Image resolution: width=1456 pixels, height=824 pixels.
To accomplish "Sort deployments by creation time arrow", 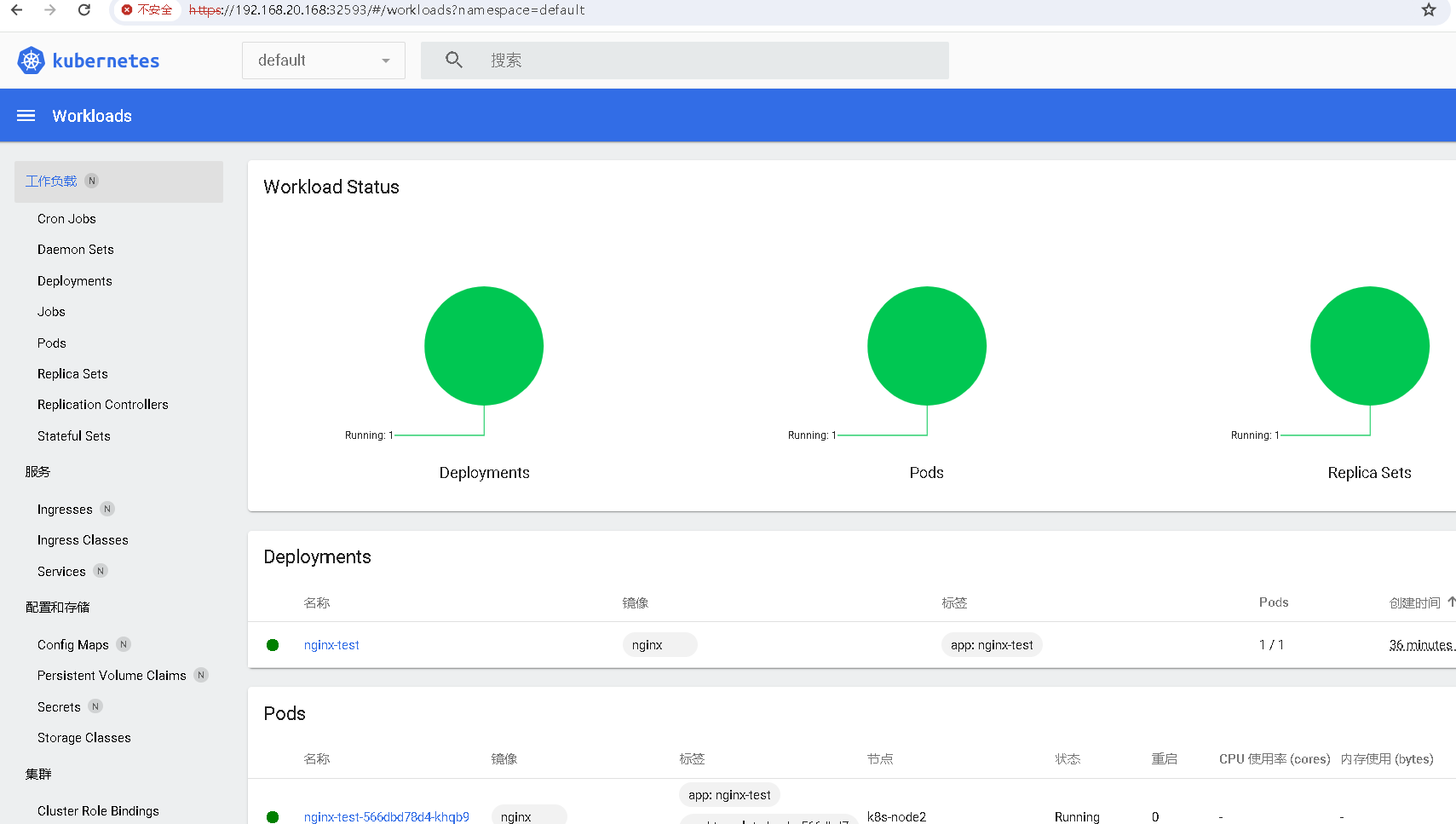I will pos(1451,602).
